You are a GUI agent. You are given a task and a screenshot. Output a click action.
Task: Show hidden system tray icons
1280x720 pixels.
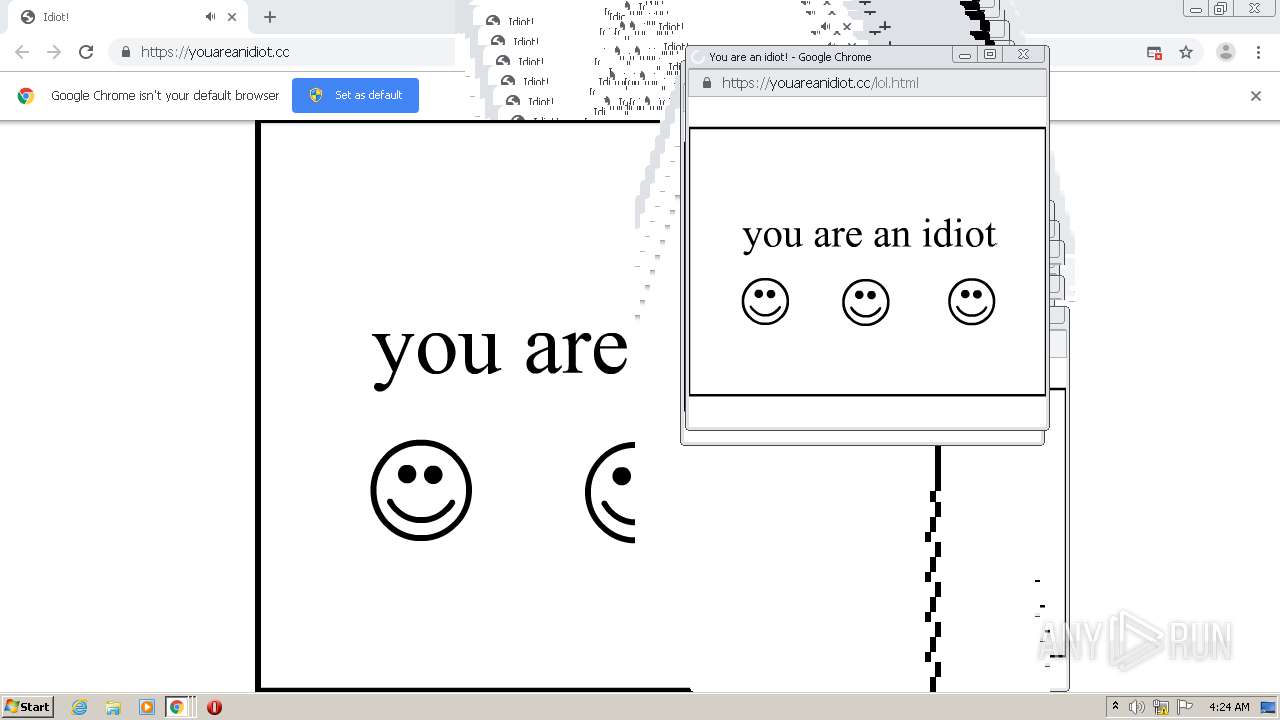1115,707
